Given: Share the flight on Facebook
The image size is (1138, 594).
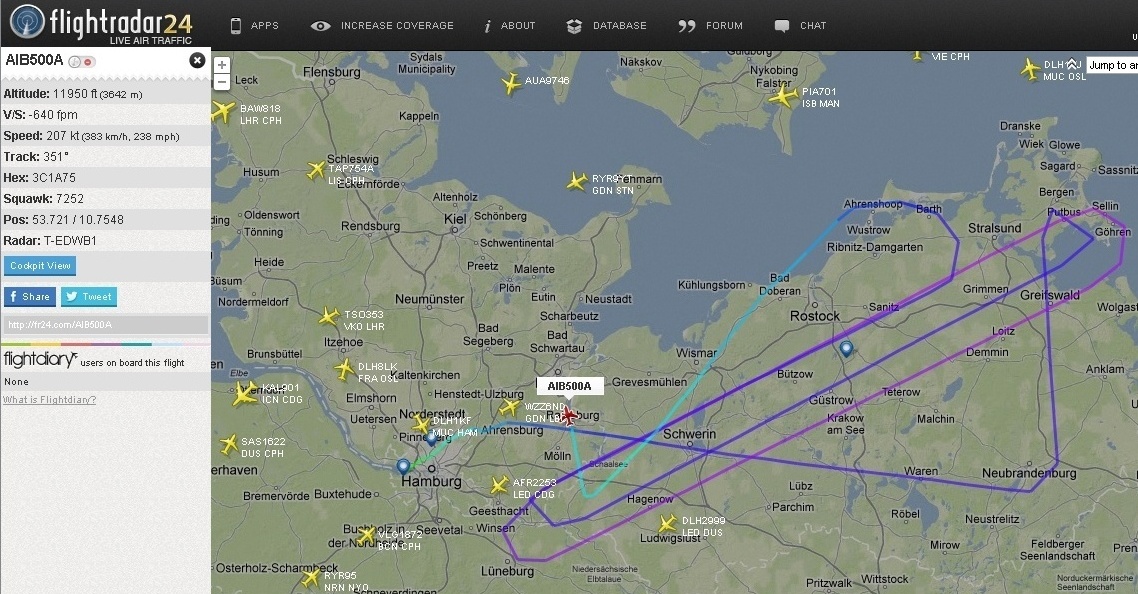Looking at the screenshot, I should coord(30,296).
